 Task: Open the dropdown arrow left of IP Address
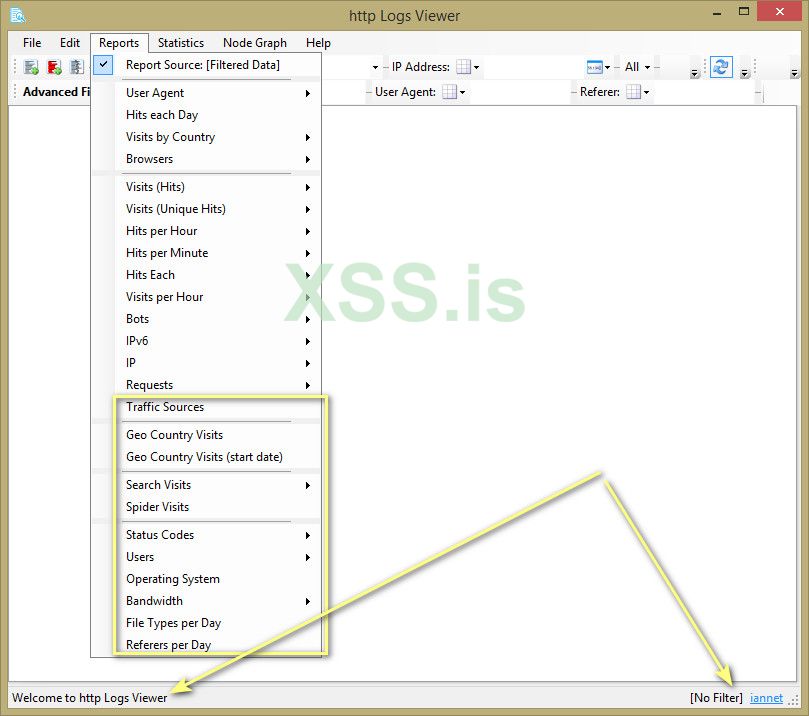375,68
